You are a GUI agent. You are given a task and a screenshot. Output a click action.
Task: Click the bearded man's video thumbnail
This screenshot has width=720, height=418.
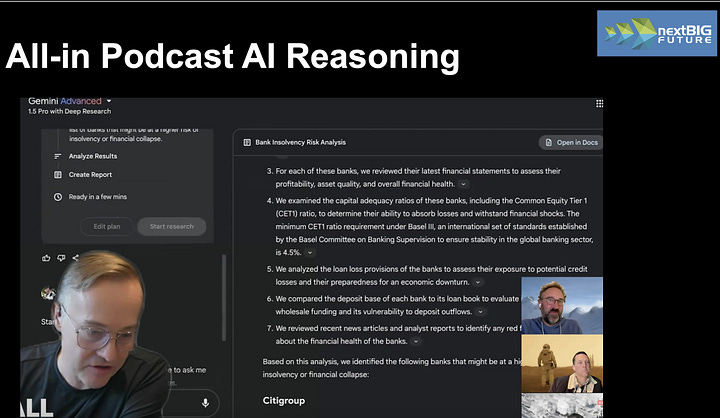pos(562,305)
